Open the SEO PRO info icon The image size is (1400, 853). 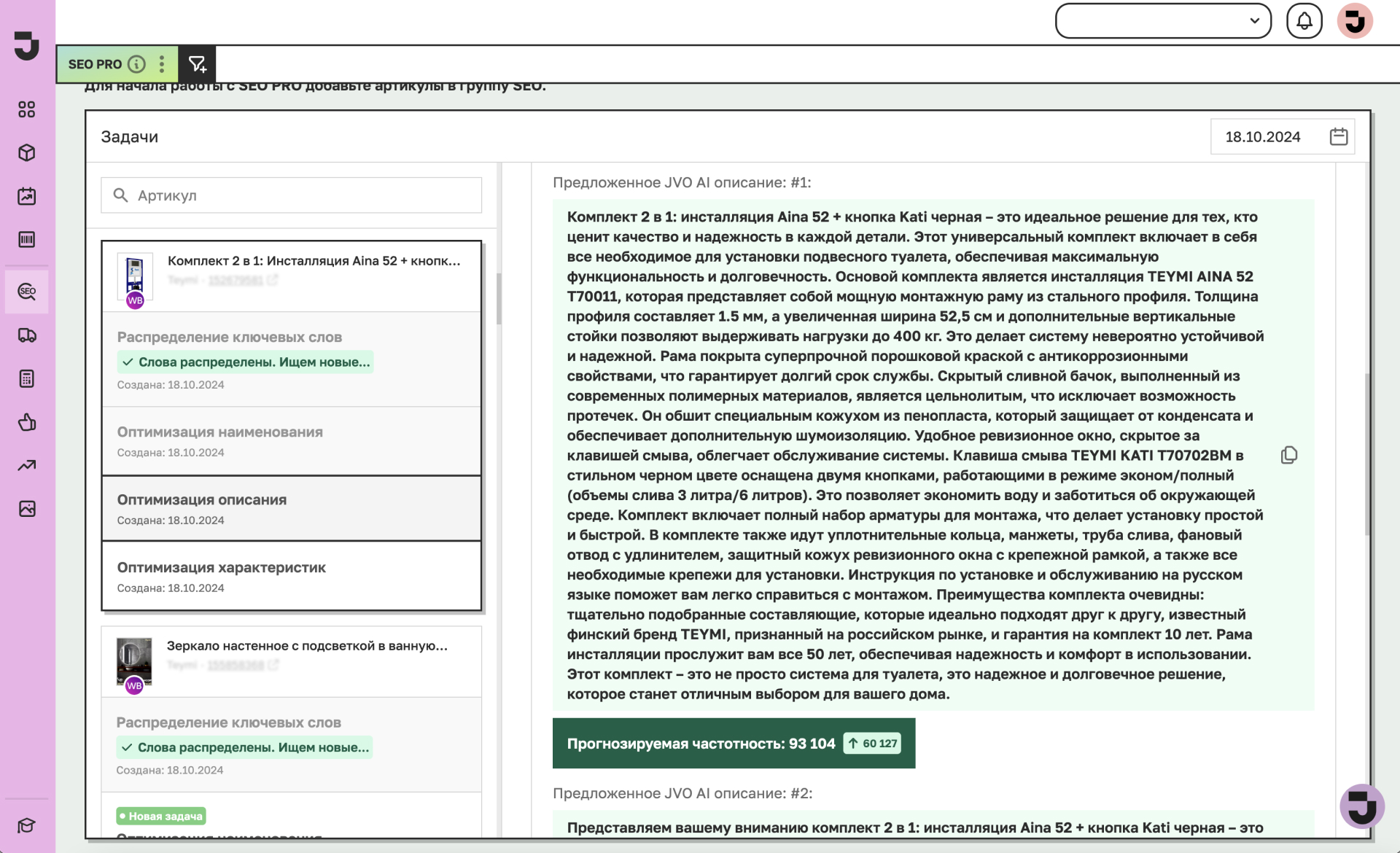(136, 64)
